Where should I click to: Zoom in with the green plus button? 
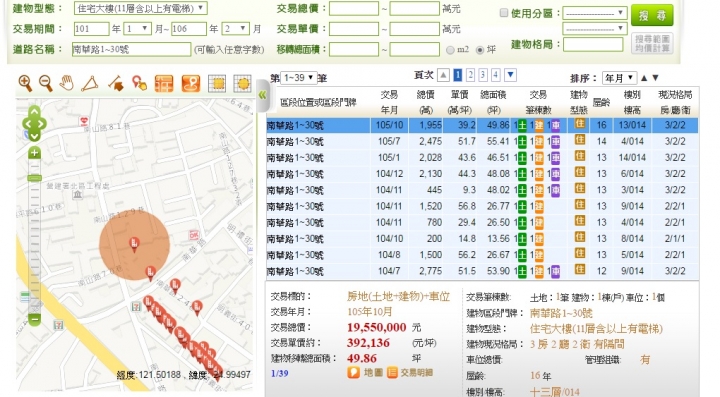point(34,153)
